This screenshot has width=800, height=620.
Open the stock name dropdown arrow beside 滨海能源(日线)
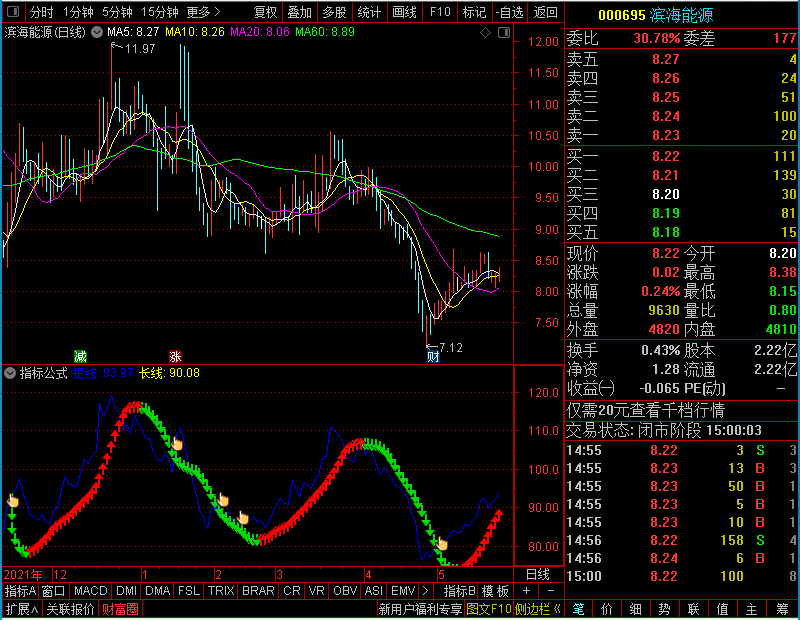[97, 33]
